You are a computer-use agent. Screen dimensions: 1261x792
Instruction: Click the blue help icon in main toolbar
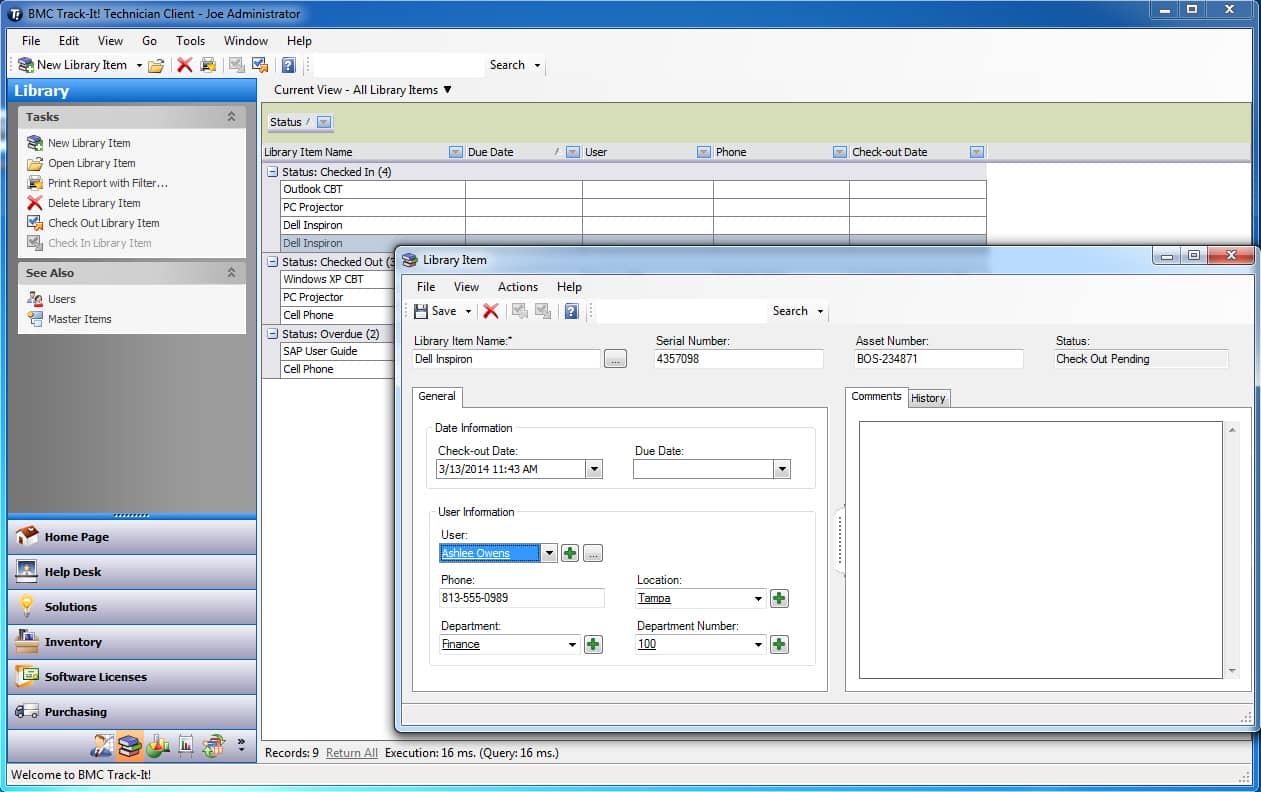288,65
